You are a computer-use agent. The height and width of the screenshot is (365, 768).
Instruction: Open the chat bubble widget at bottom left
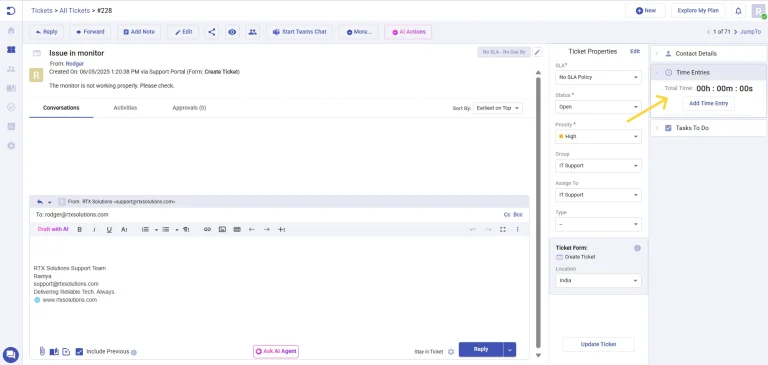coord(11,354)
